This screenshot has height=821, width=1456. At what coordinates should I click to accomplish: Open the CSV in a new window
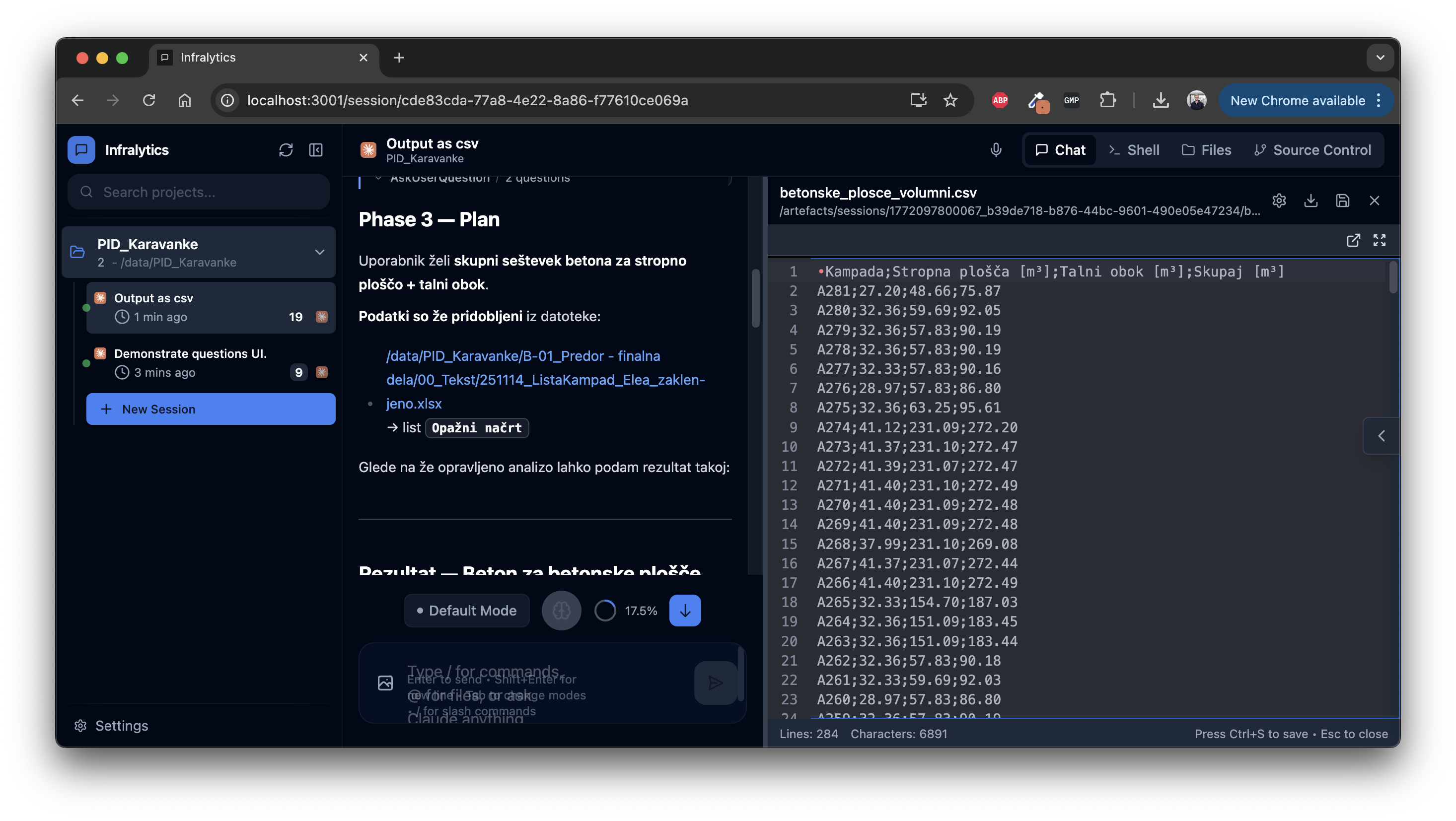click(1354, 240)
